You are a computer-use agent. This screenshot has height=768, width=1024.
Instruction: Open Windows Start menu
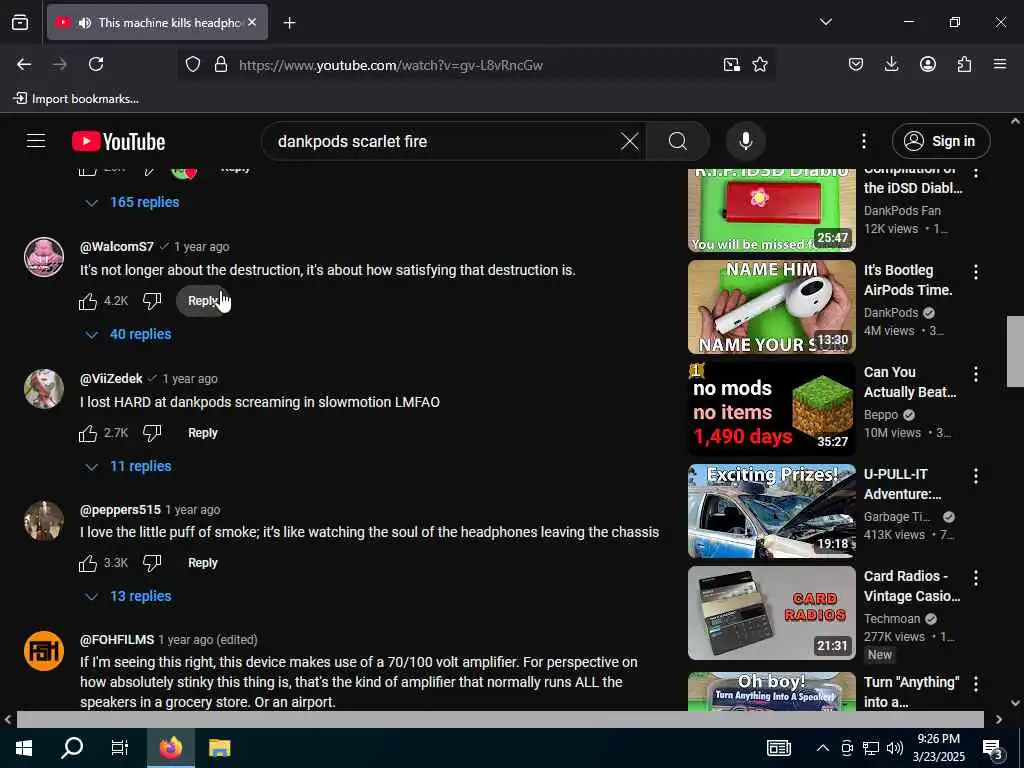[24, 748]
